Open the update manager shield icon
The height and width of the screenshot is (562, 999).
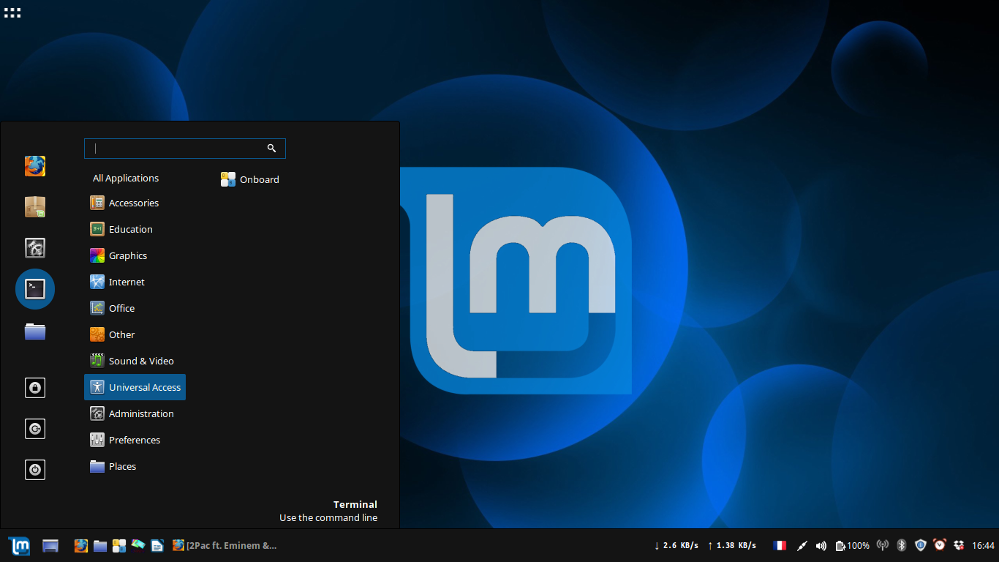coord(921,545)
